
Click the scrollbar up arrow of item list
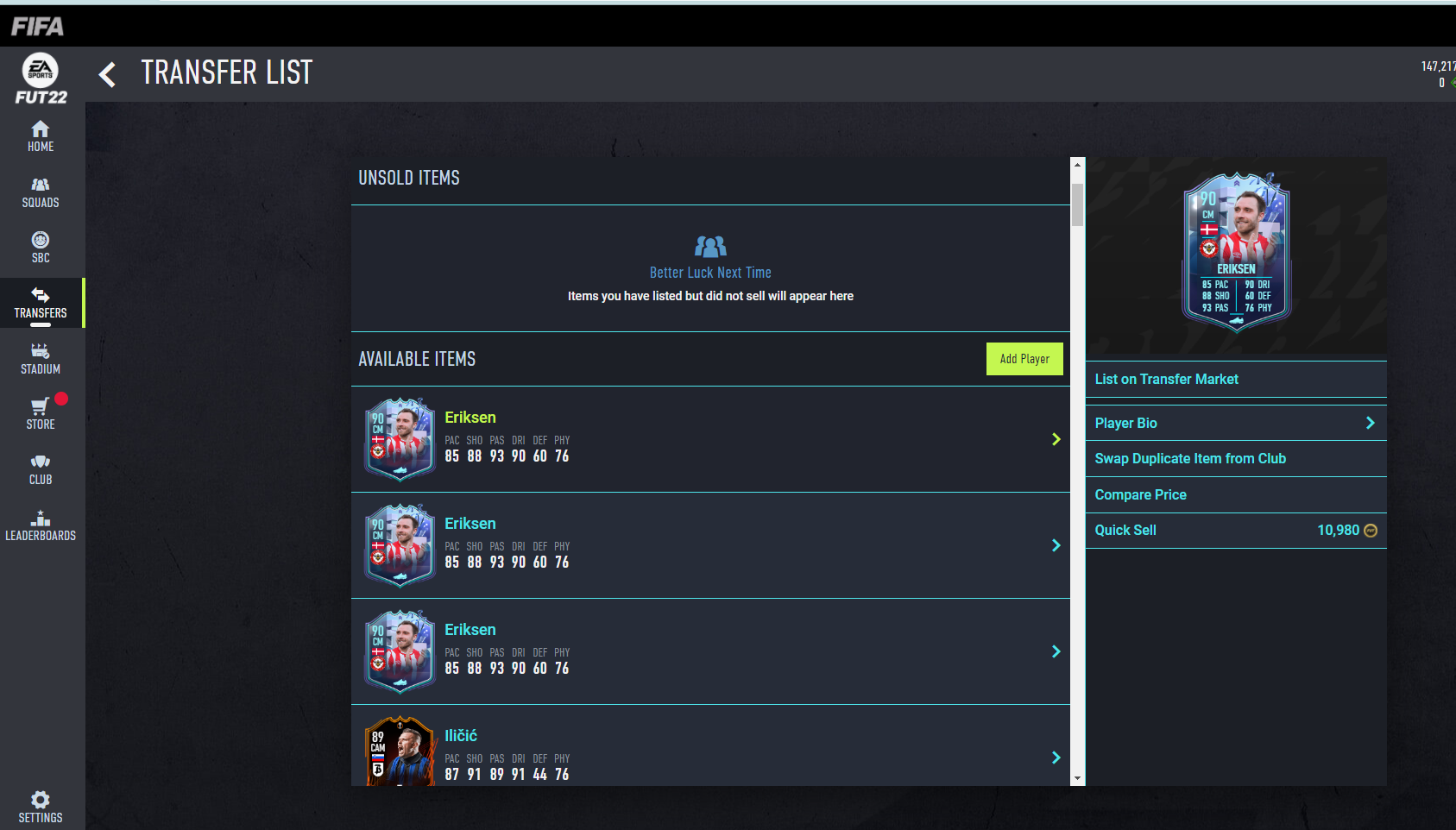pos(1077,164)
